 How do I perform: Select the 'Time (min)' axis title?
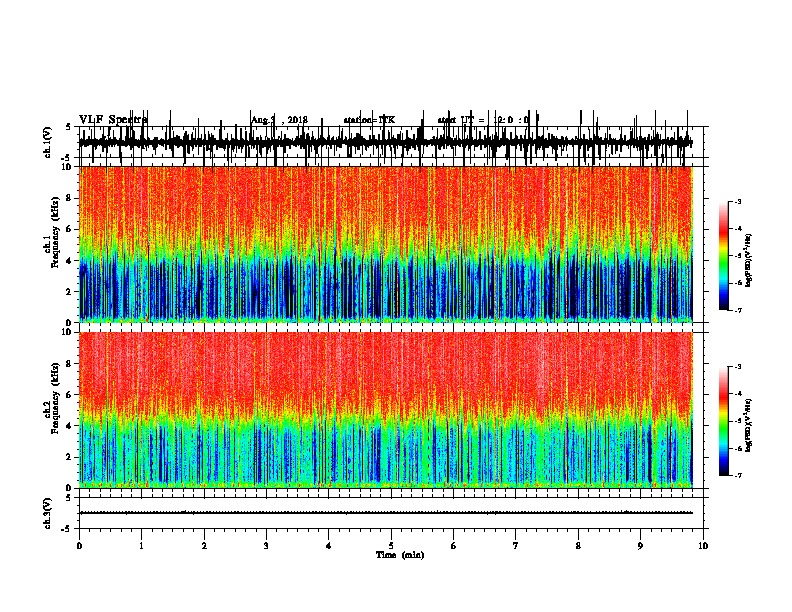click(x=400, y=555)
